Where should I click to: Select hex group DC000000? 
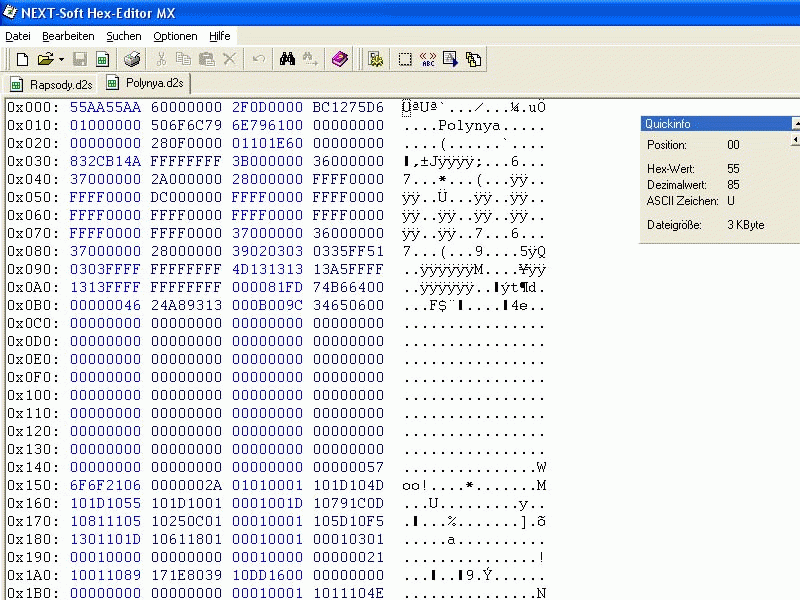tap(186, 197)
